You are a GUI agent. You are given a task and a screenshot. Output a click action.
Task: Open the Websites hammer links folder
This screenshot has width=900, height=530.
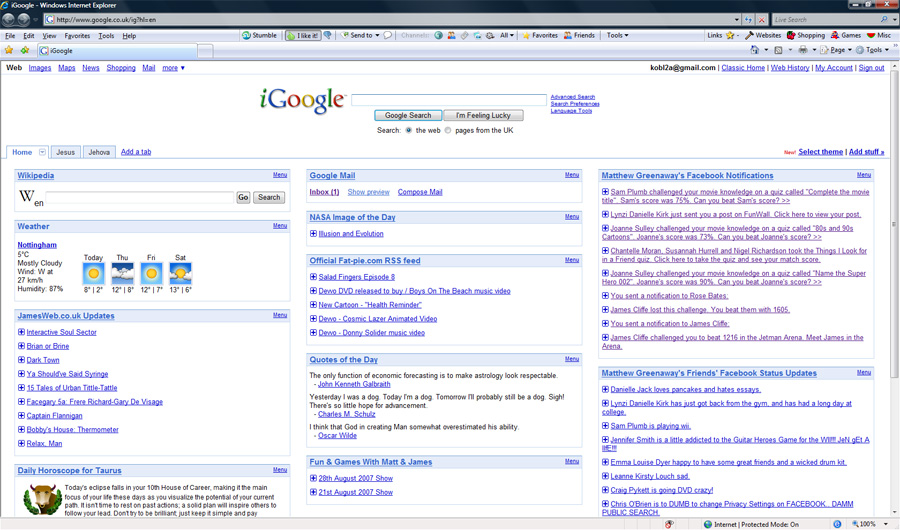[x=749, y=35]
